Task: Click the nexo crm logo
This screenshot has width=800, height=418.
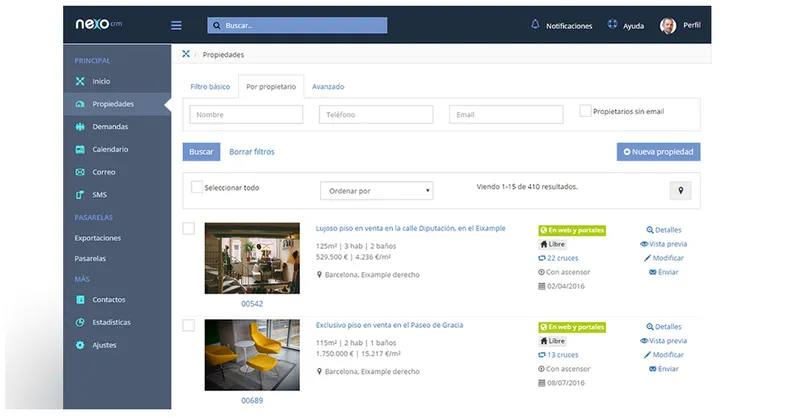Action: pos(98,24)
